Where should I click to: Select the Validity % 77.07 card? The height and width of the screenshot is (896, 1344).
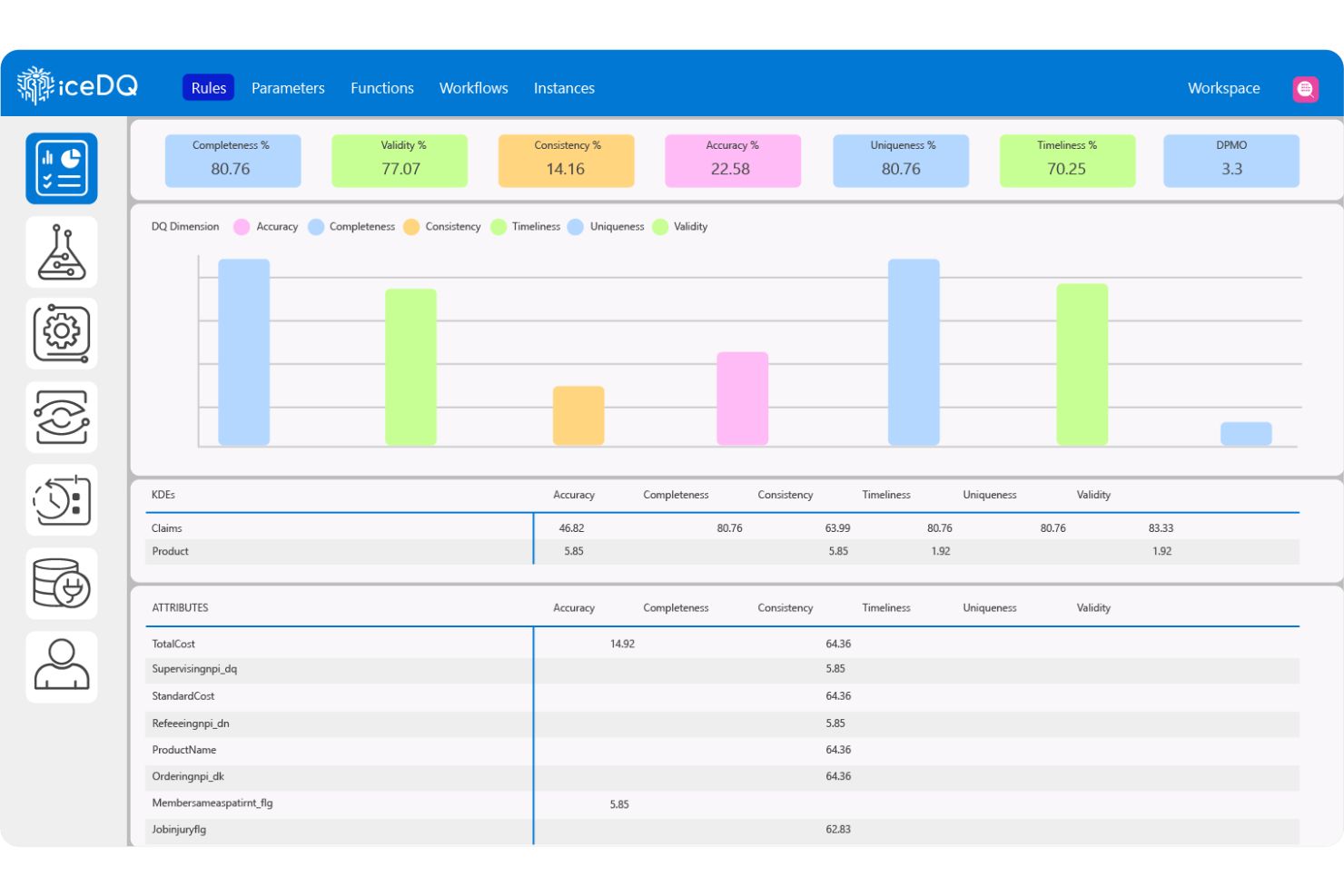tap(400, 161)
